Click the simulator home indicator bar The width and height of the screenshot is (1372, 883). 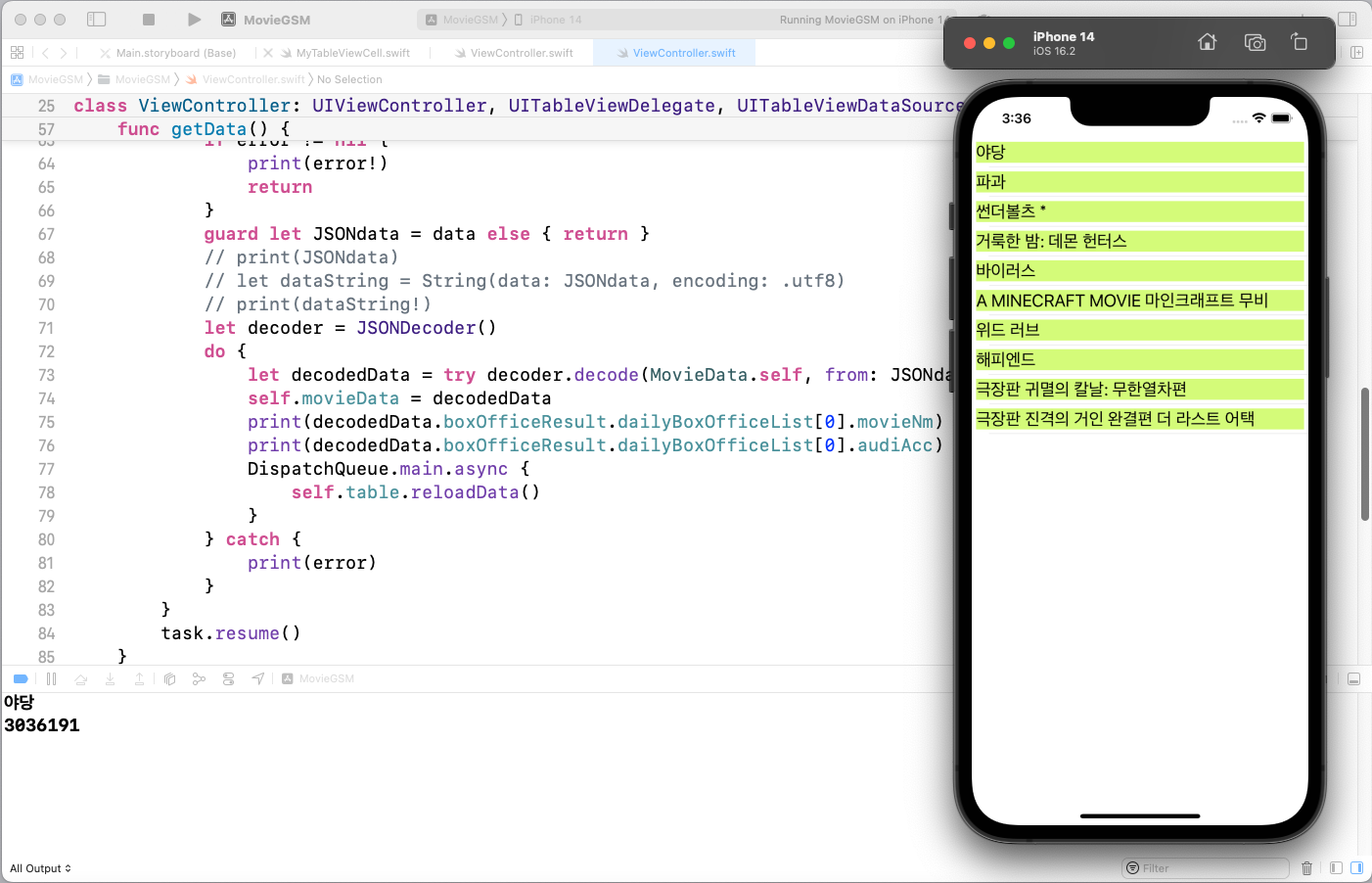point(1139,815)
